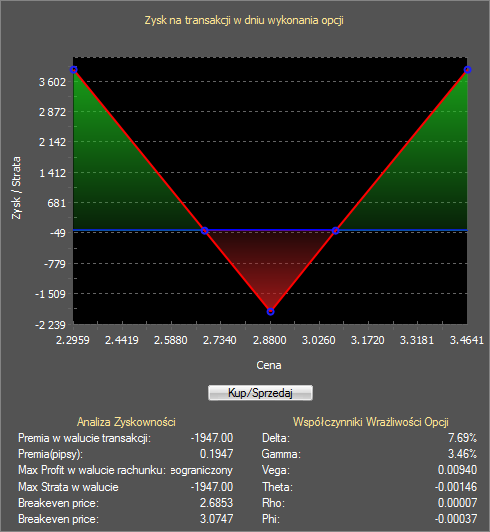Select the top-left payoff curve marker
The height and width of the screenshot is (532, 490).
pos(74,70)
